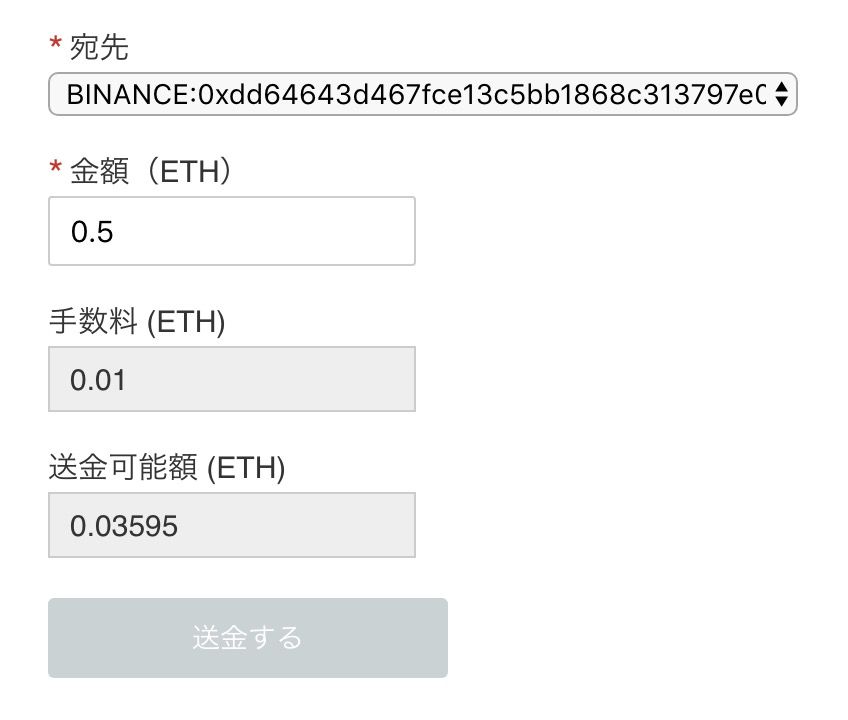Focus the 金額 (ETH) amount input
Screen dimensions: 848x720
[232, 231]
